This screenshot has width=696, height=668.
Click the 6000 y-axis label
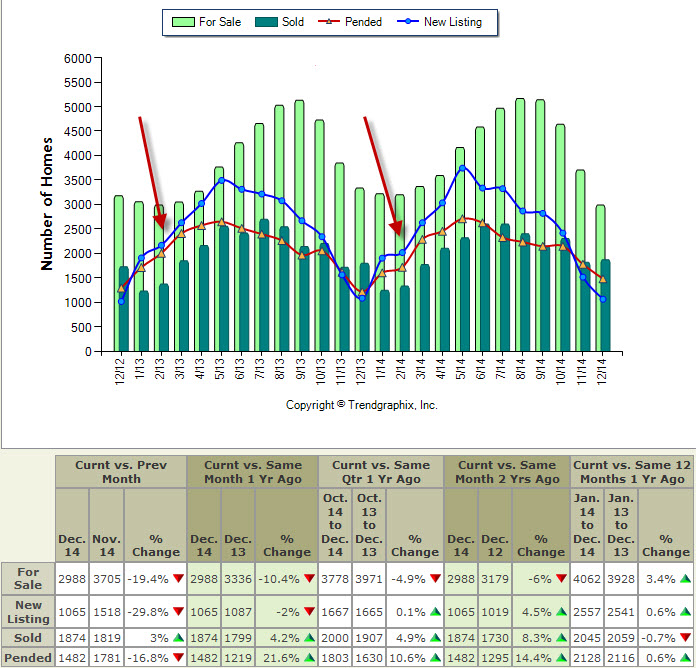point(77,59)
